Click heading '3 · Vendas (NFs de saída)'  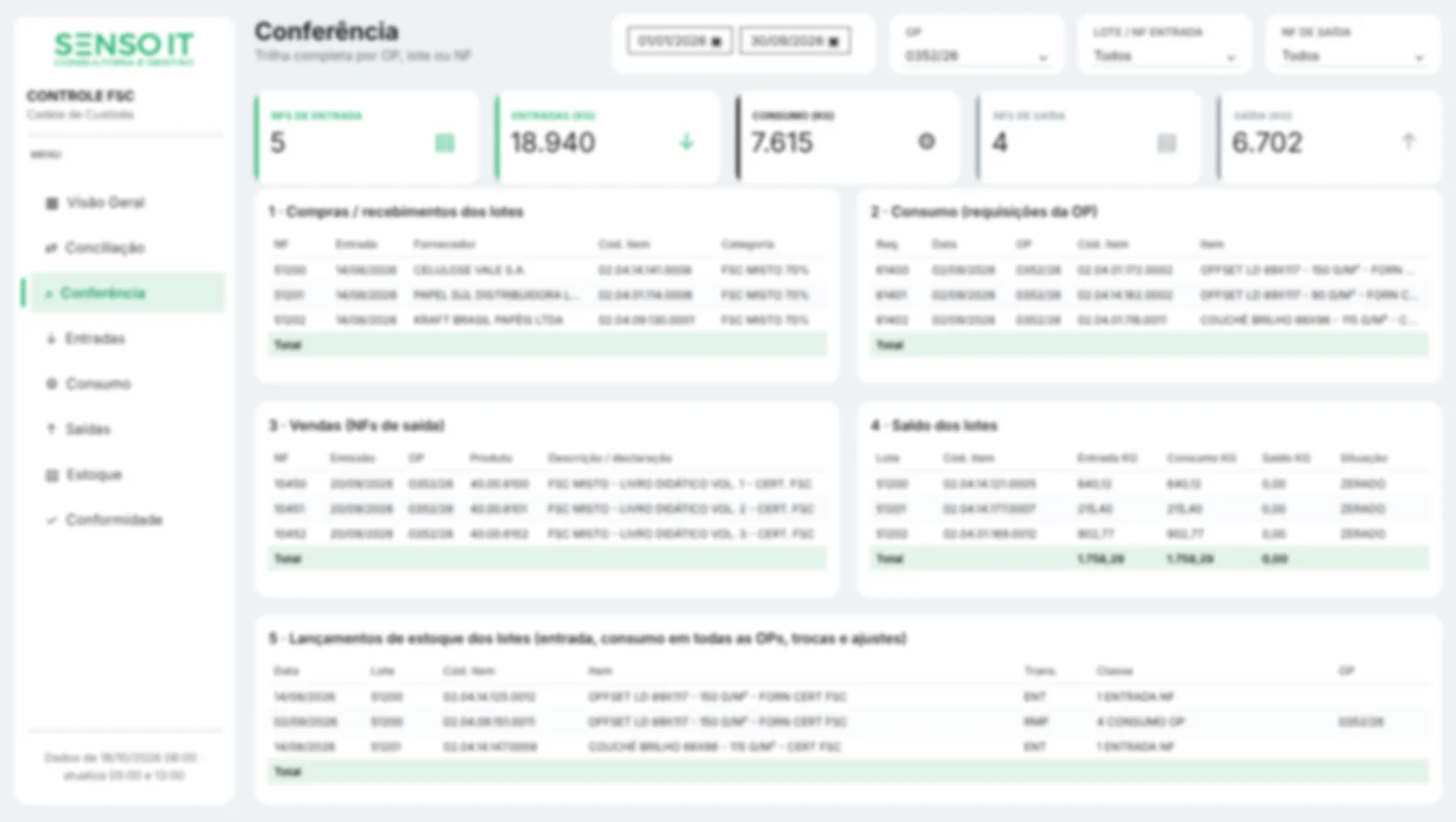pos(357,426)
